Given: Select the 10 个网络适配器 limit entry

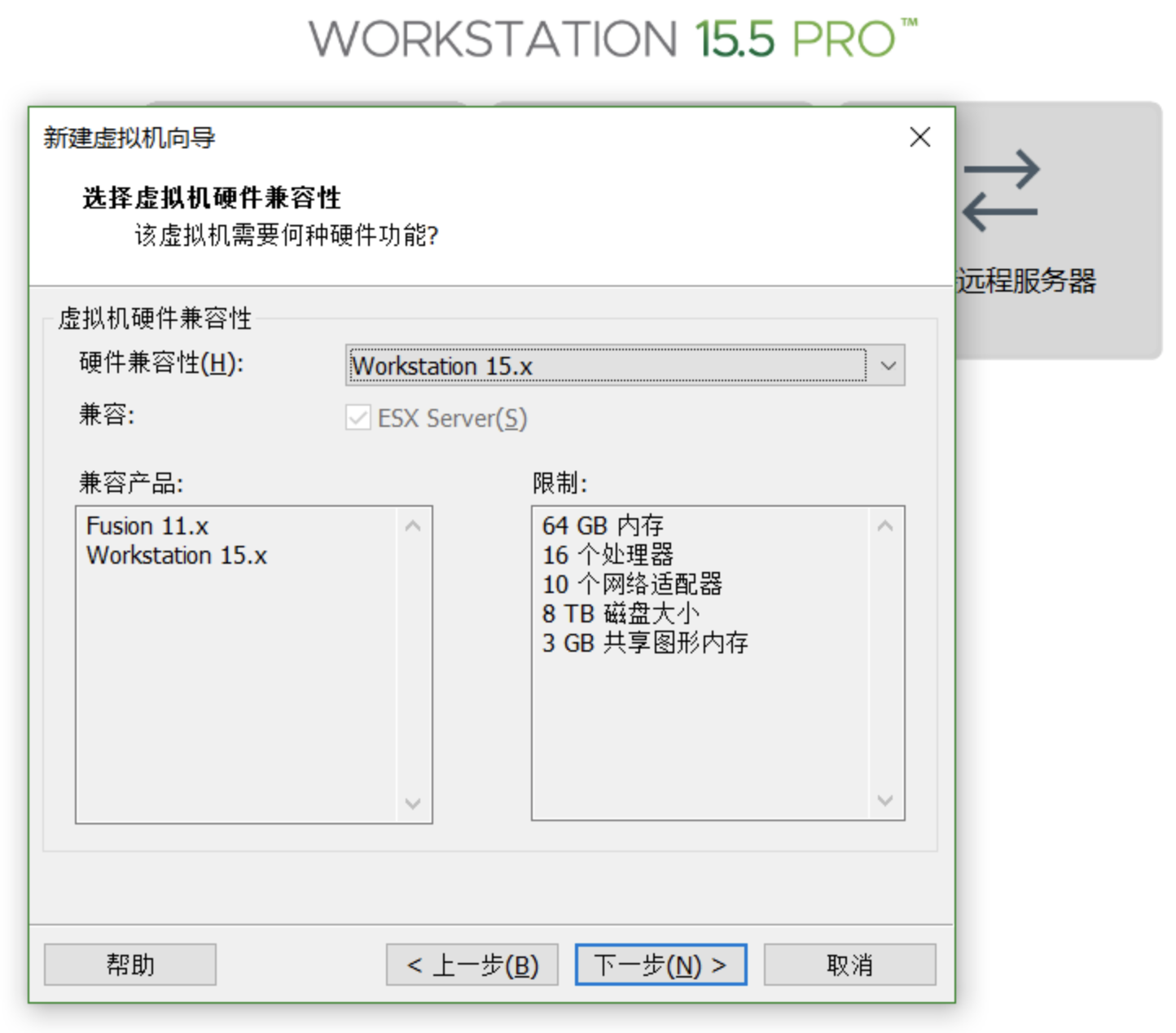Looking at the screenshot, I should click(x=632, y=585).
